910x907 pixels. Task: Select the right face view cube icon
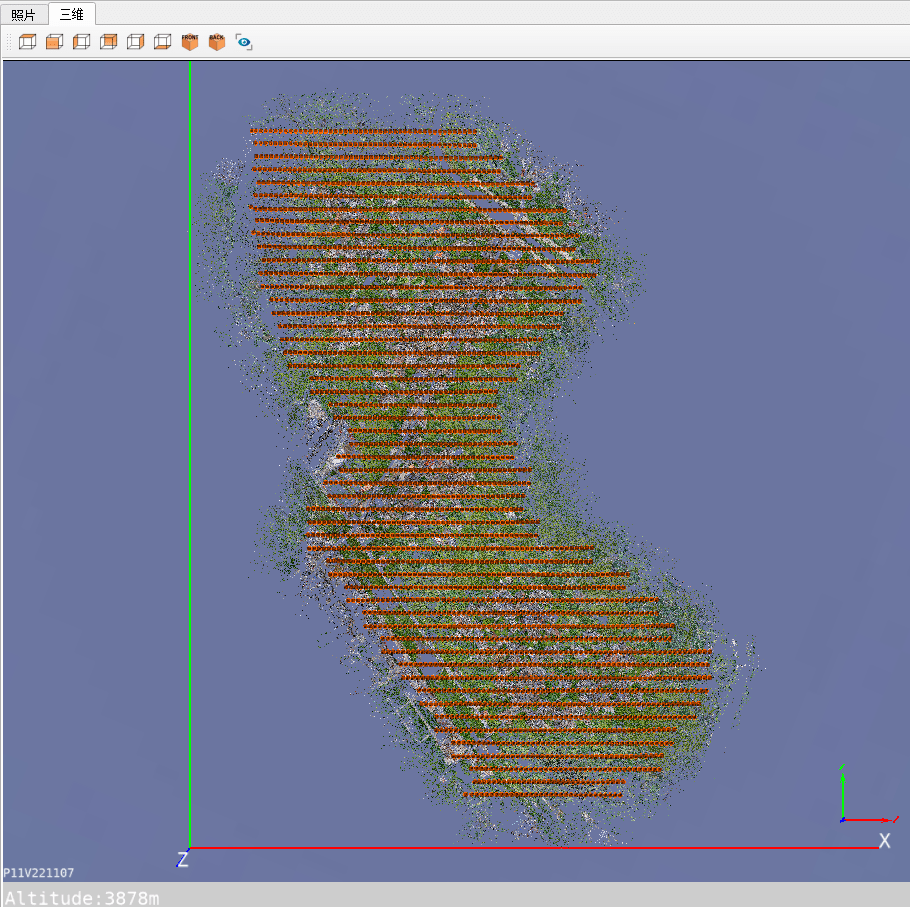coord(135,42)
